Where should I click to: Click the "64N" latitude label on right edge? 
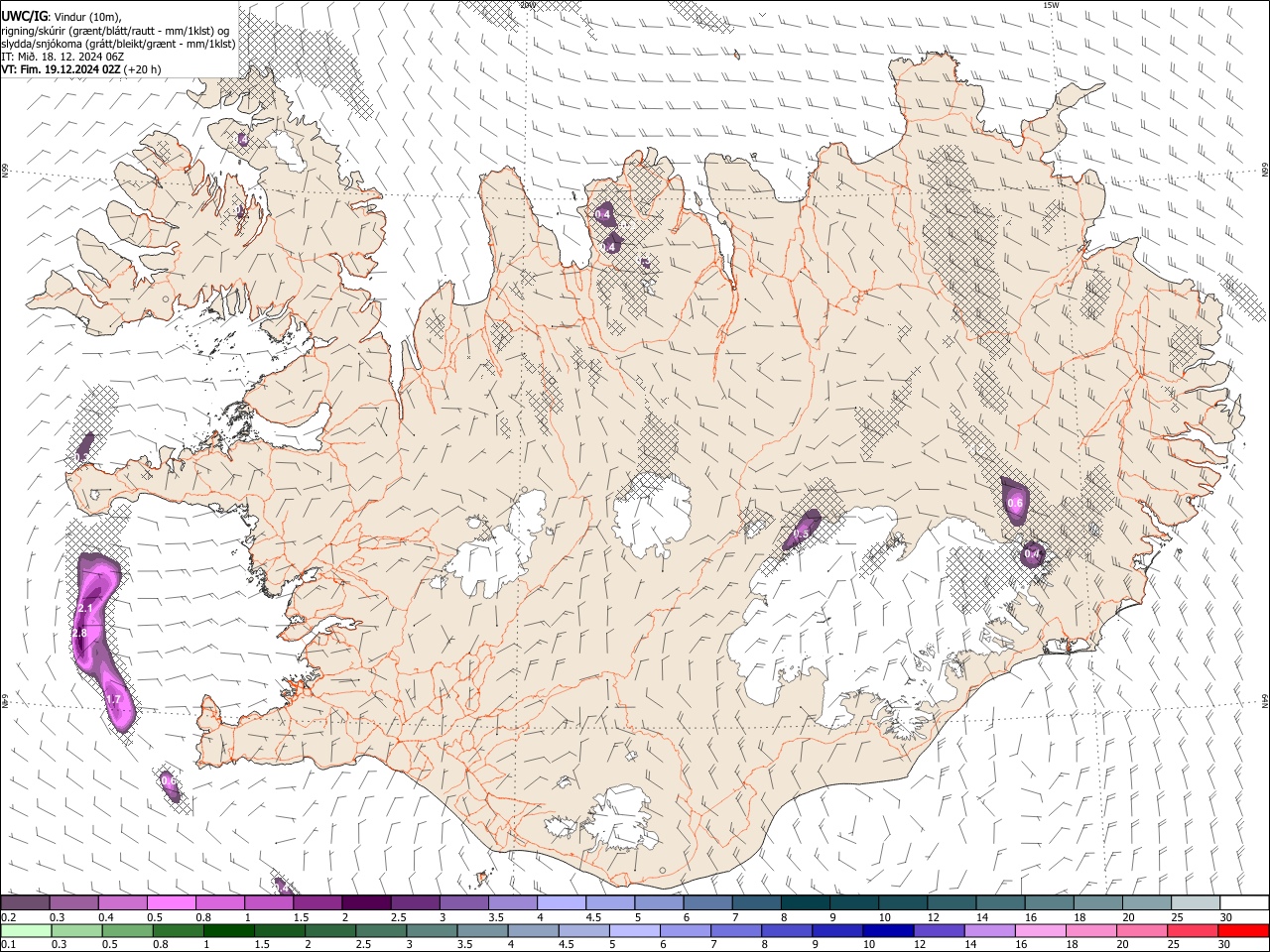pos(1265,700)
